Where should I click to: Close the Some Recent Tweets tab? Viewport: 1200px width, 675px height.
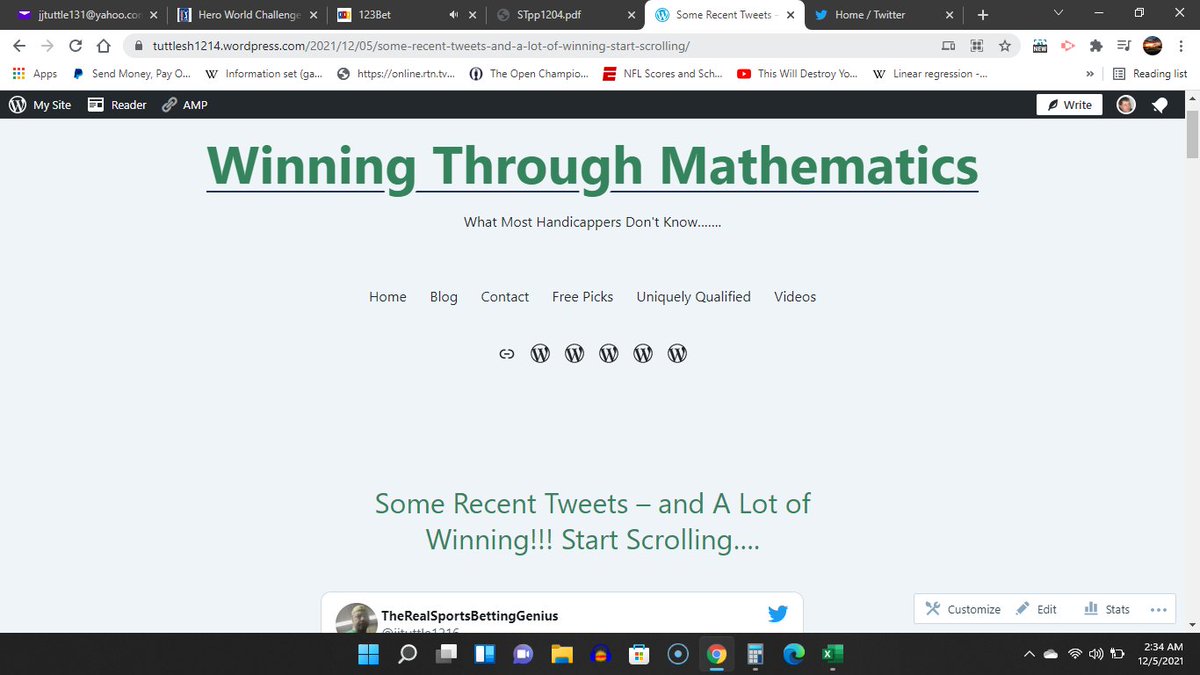point(790,15)
